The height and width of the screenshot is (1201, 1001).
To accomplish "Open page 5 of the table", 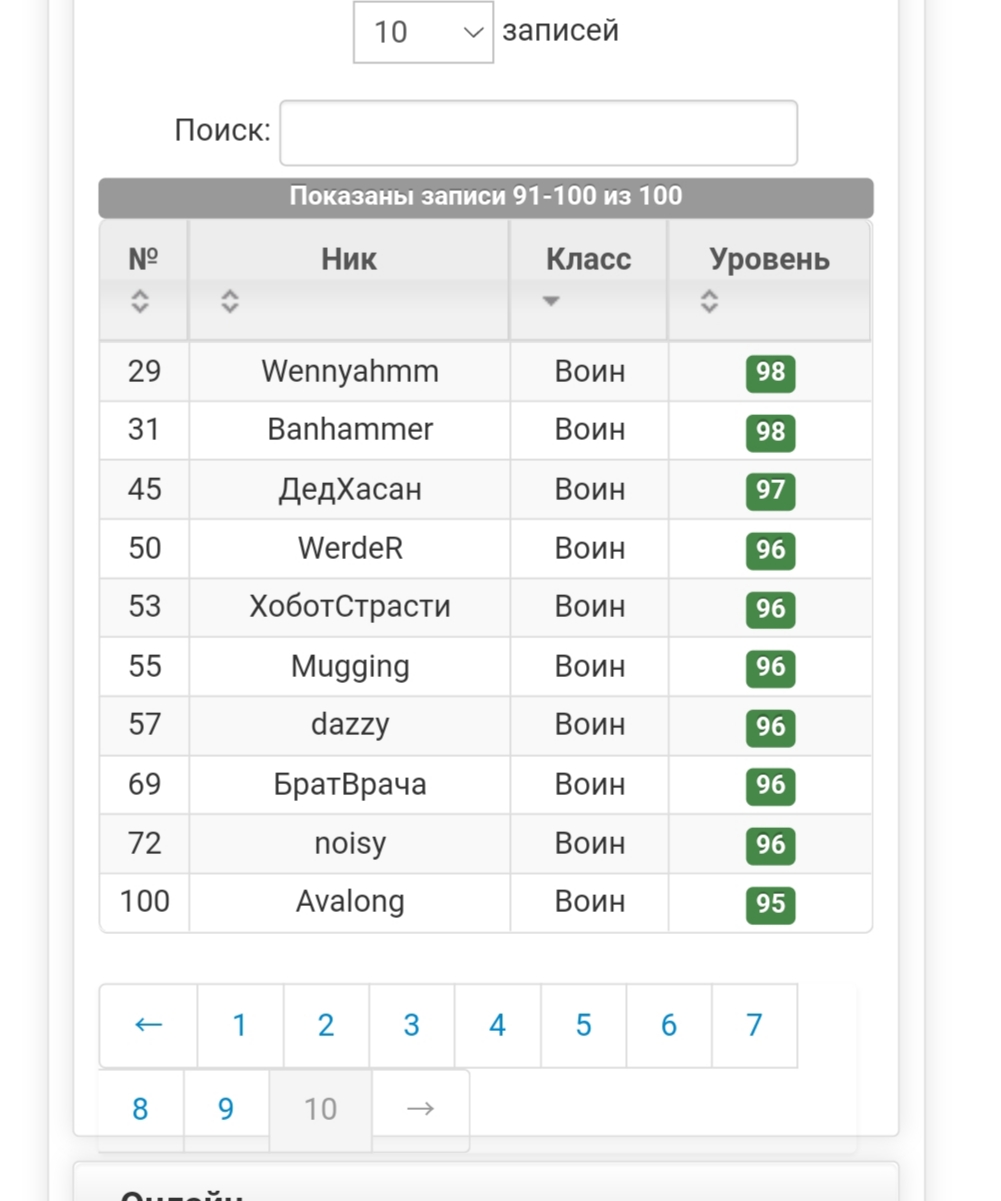I will tap(583, 1025).
